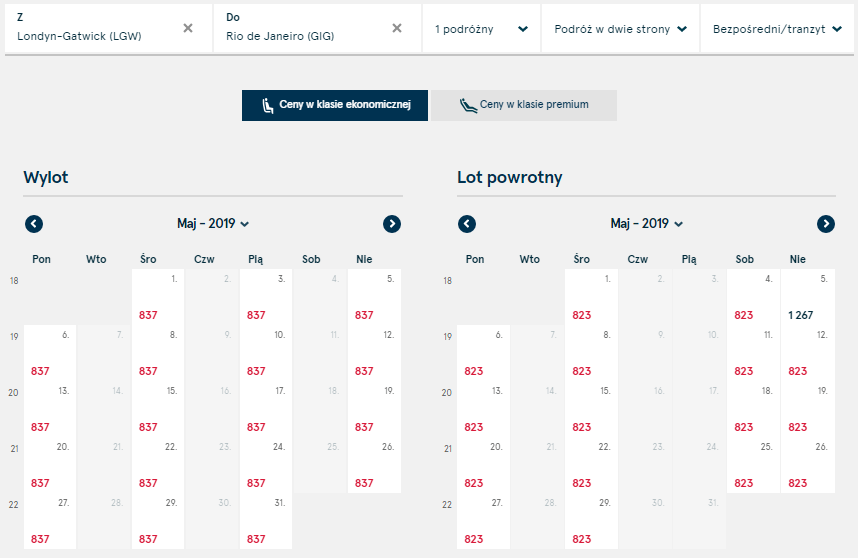
Task: Open Bezpośredni/tranzyt filter dropdown
Action: (777, 29)
